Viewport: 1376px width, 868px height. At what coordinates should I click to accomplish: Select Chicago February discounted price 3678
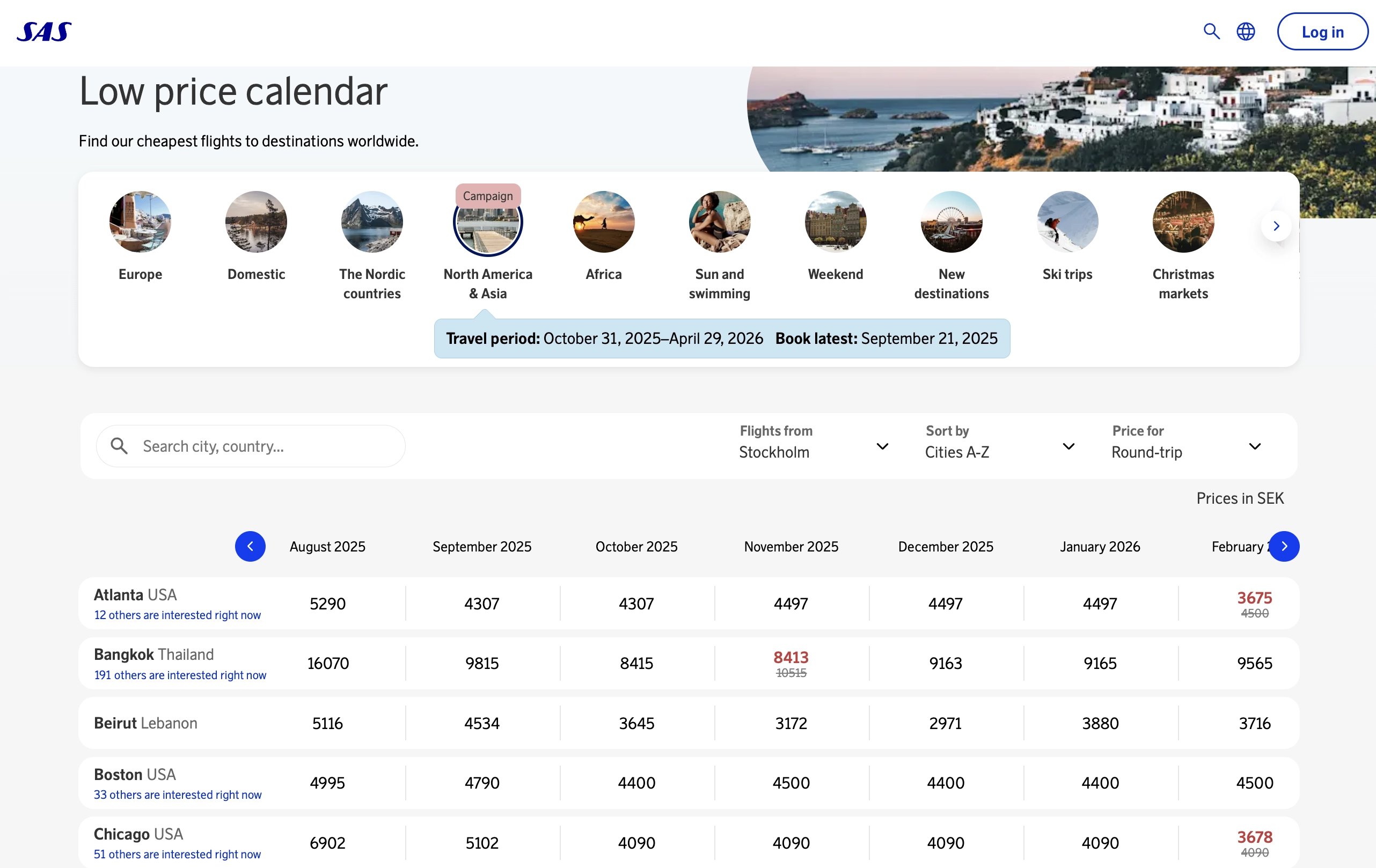1254,837
